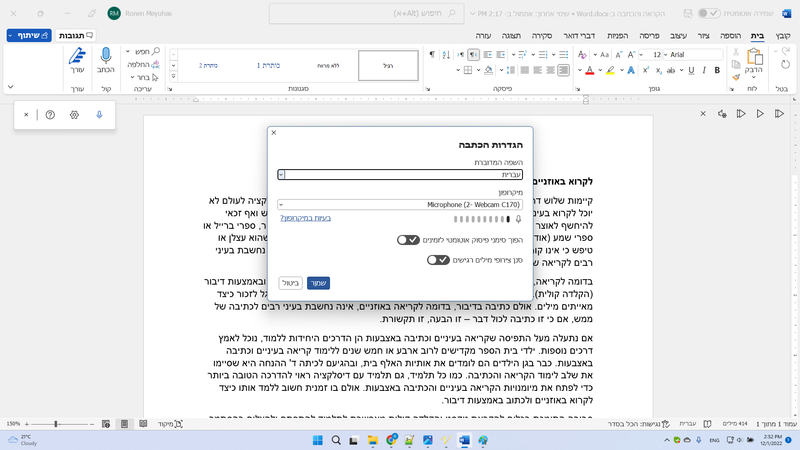Sort text A-Z icon
The width and height of the screenshot is (800, 450).
click(446, 55)
